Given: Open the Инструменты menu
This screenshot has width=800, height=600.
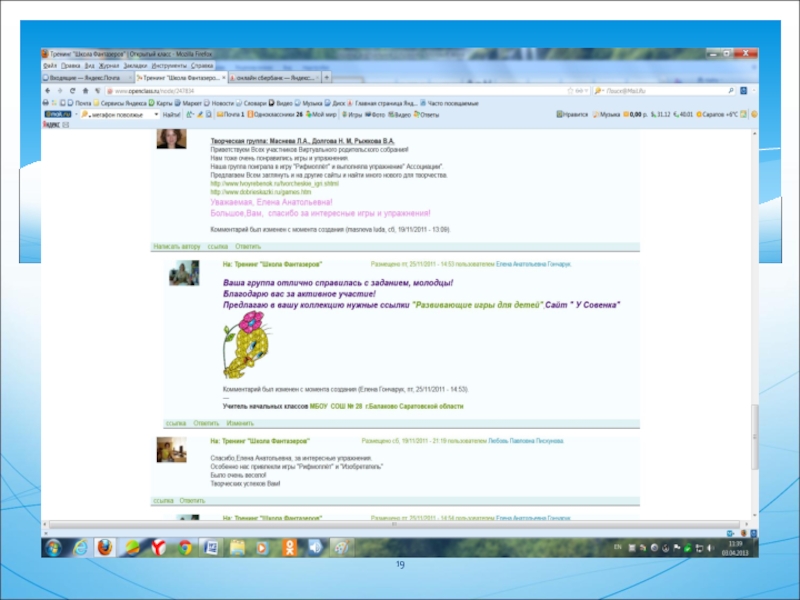Looking at the screenshot, I should click(169, 66).
